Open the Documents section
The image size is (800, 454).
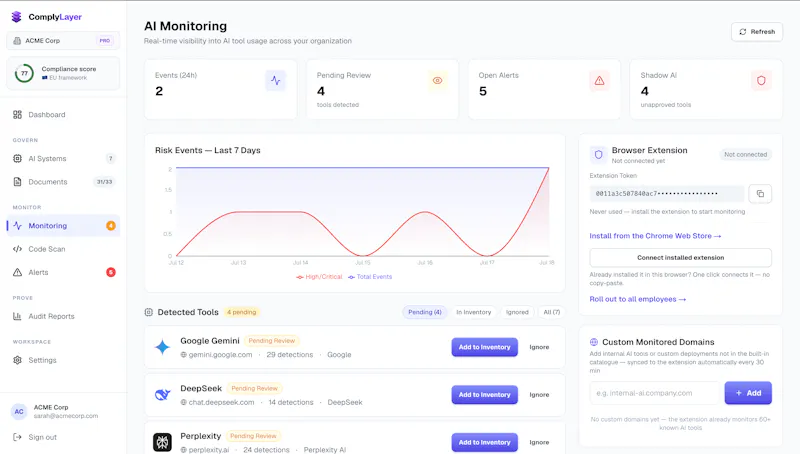click(x=63, y=182)
